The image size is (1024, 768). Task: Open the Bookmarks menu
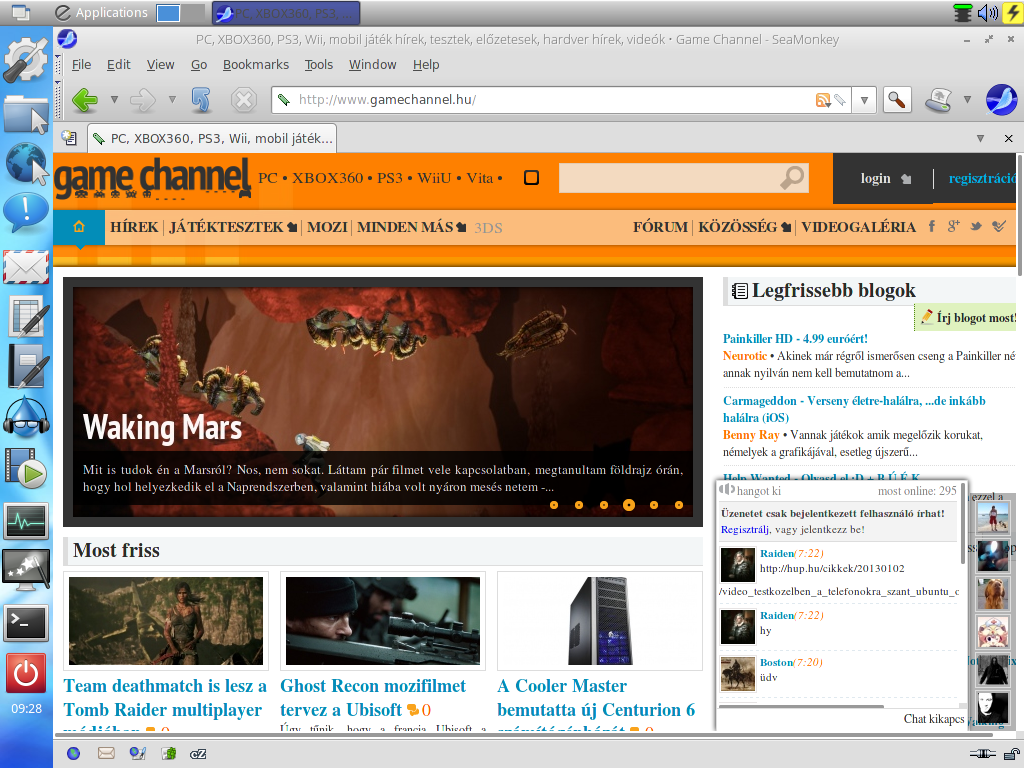tap(255, 65)
